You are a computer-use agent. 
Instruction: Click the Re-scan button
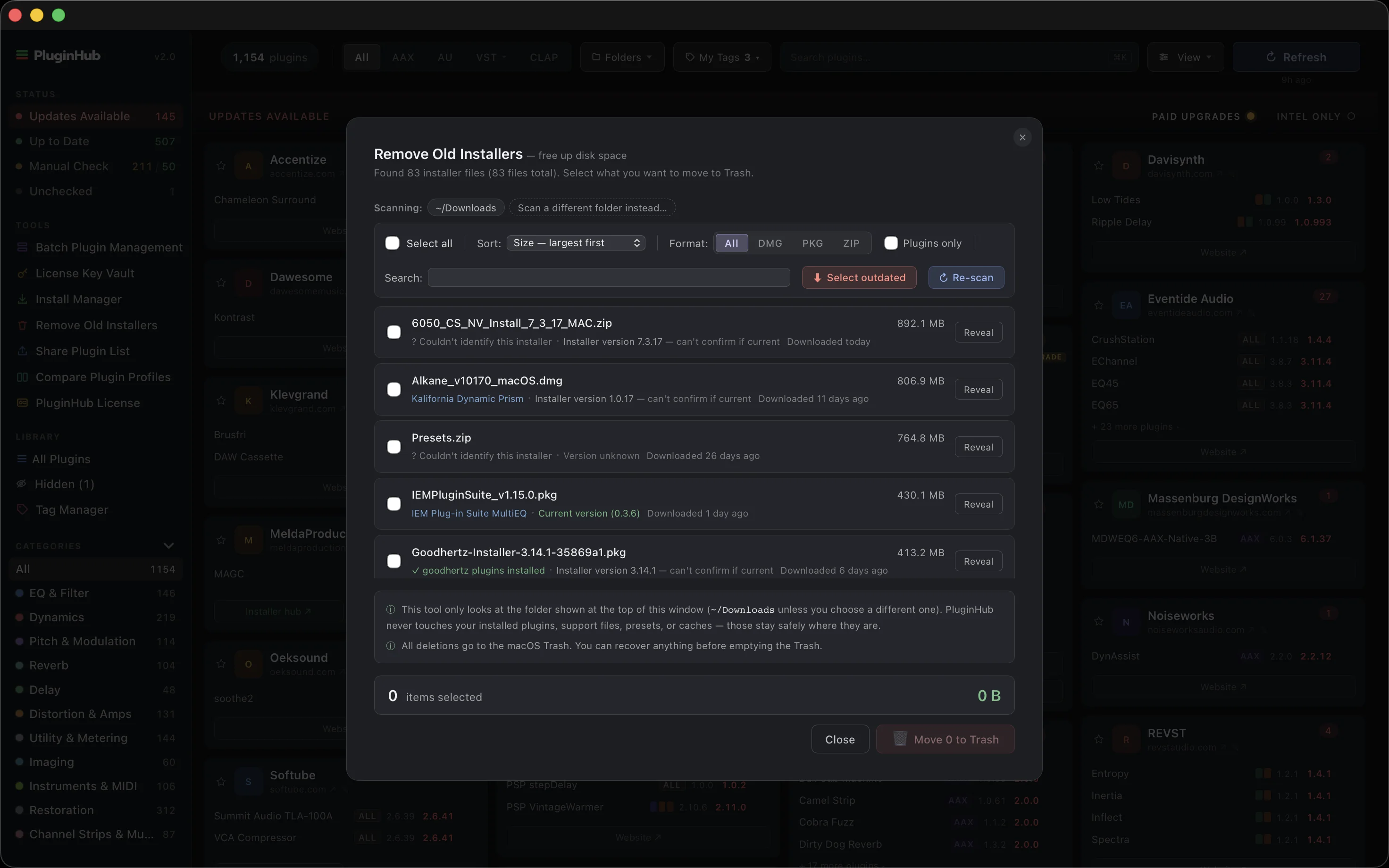point(966,278)
